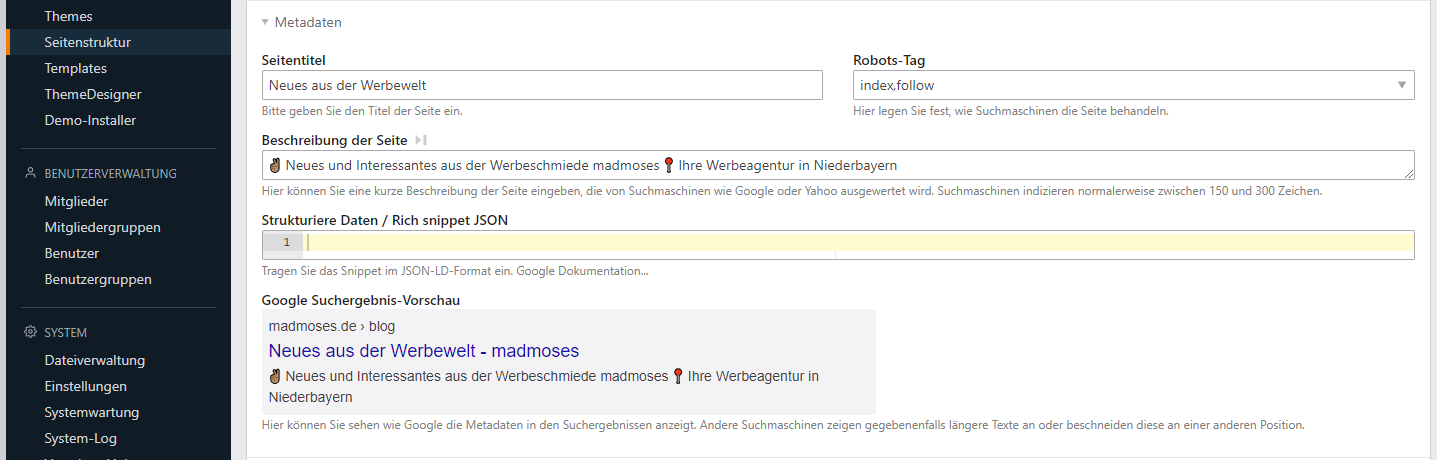Click the gear icon beside SYSTEM
Image resolution: width=1437 pixels, height=460 pixels.
[x=30, y=332]
